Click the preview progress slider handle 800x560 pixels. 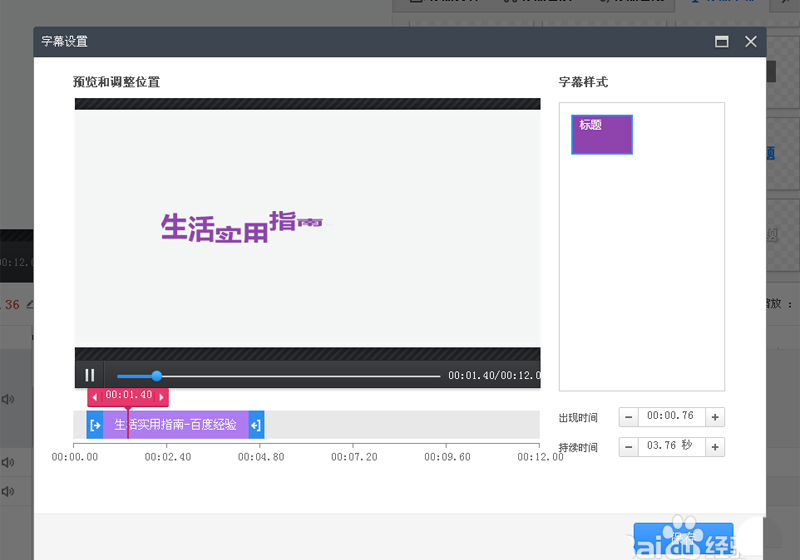click(x=157, y=376)
